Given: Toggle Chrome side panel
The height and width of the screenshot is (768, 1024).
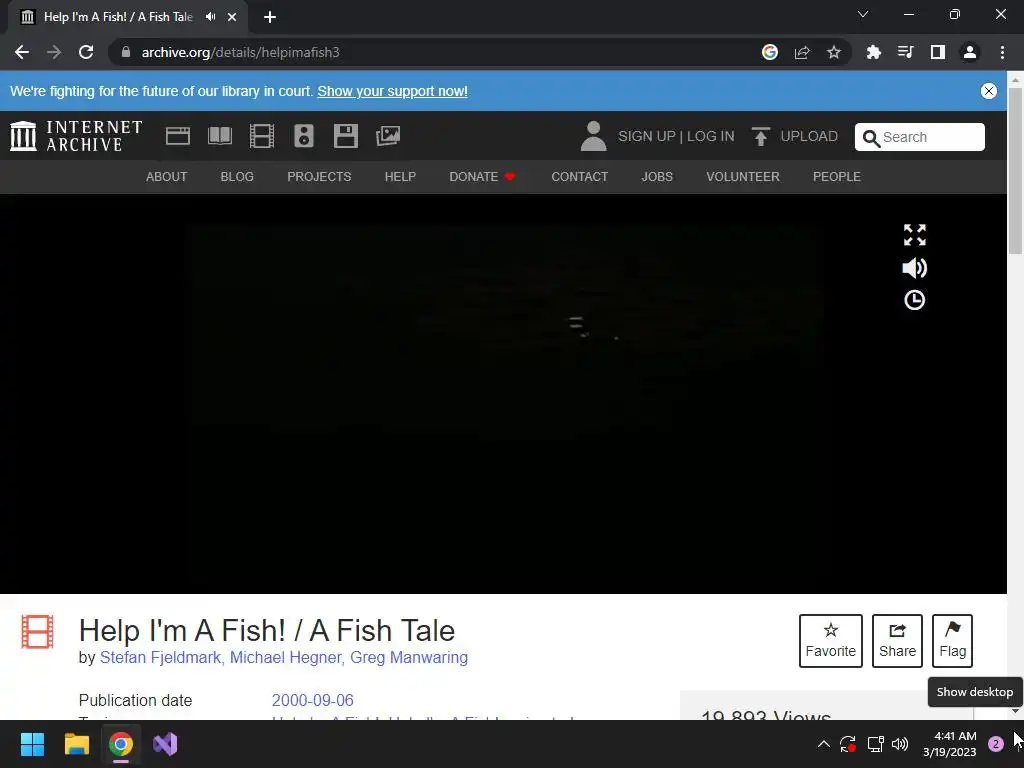Looking at the screenshot, I should [x=938, y=52].
